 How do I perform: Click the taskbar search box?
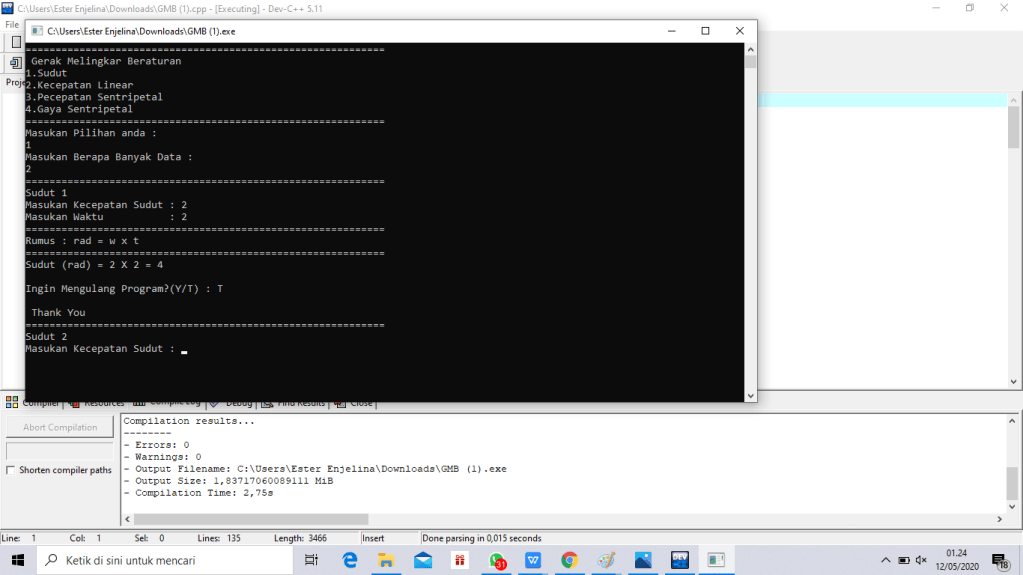165,560
